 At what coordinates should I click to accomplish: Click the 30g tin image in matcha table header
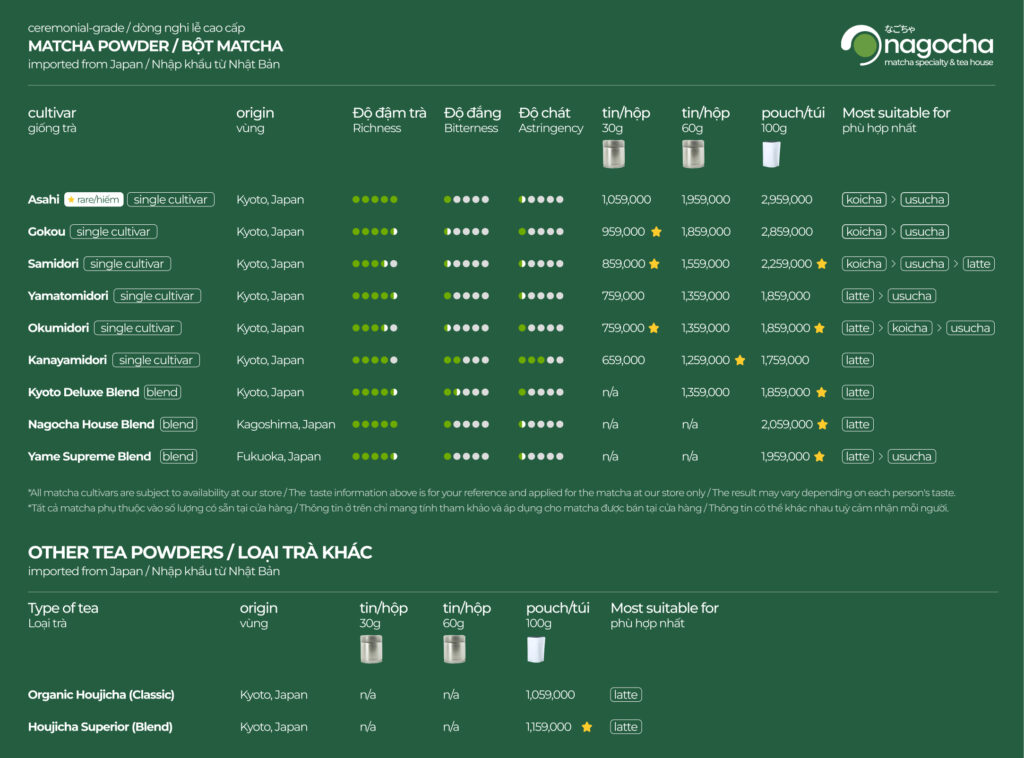click(x=614, y=154)
